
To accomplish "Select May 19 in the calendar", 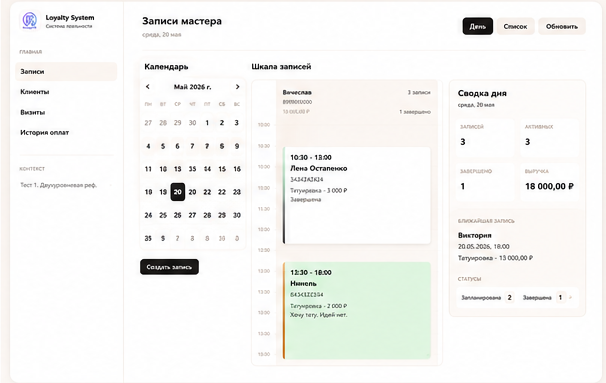I will [x=163, y=192].
